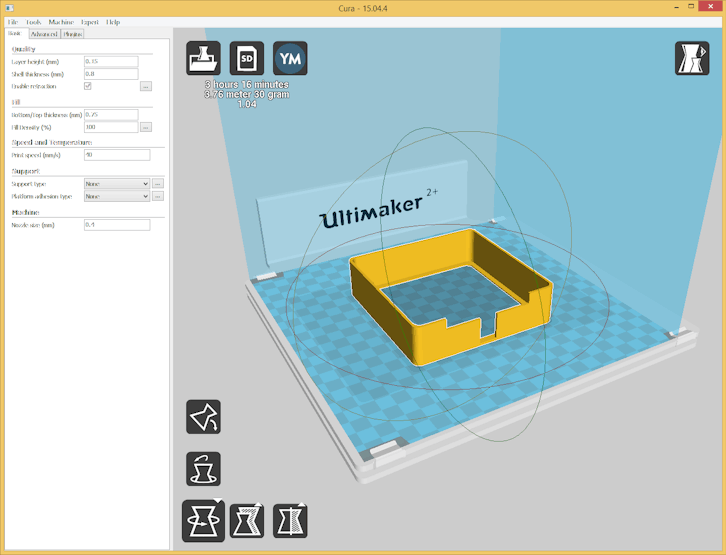Open the Expert menu

point(89,22)
